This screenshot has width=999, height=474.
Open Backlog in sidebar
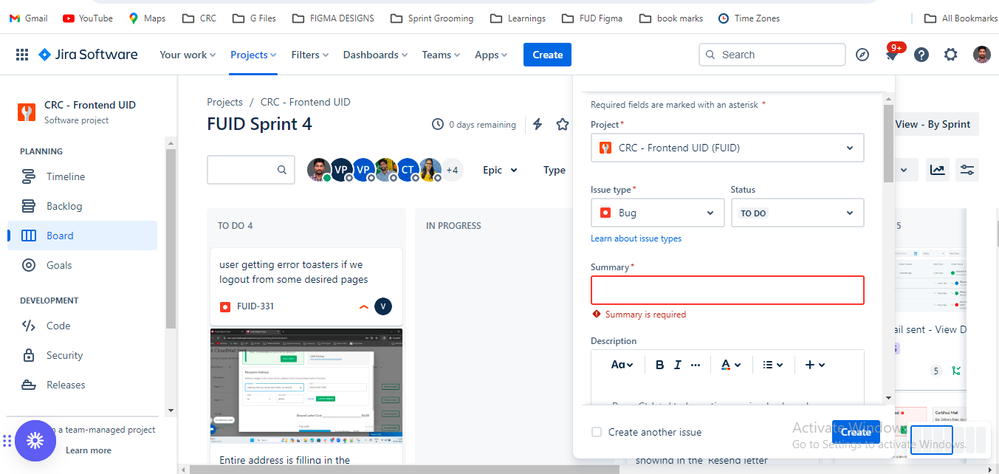coord(82,206)
